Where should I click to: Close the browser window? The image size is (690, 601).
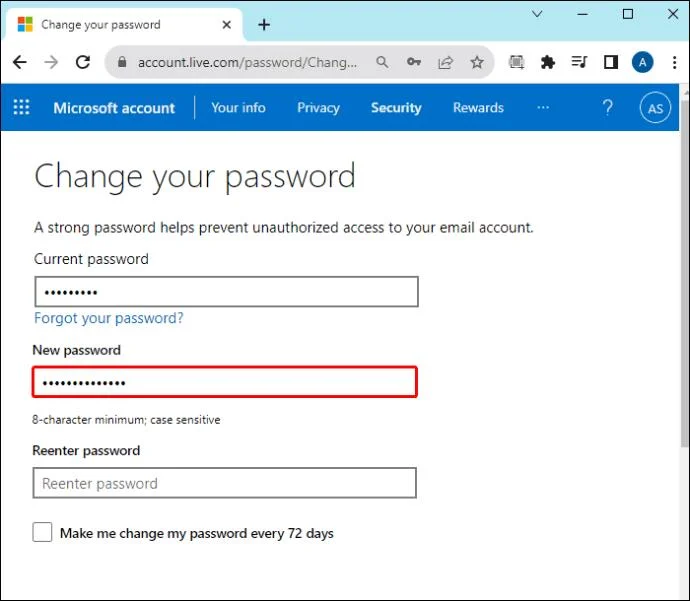tap(673, 14)
